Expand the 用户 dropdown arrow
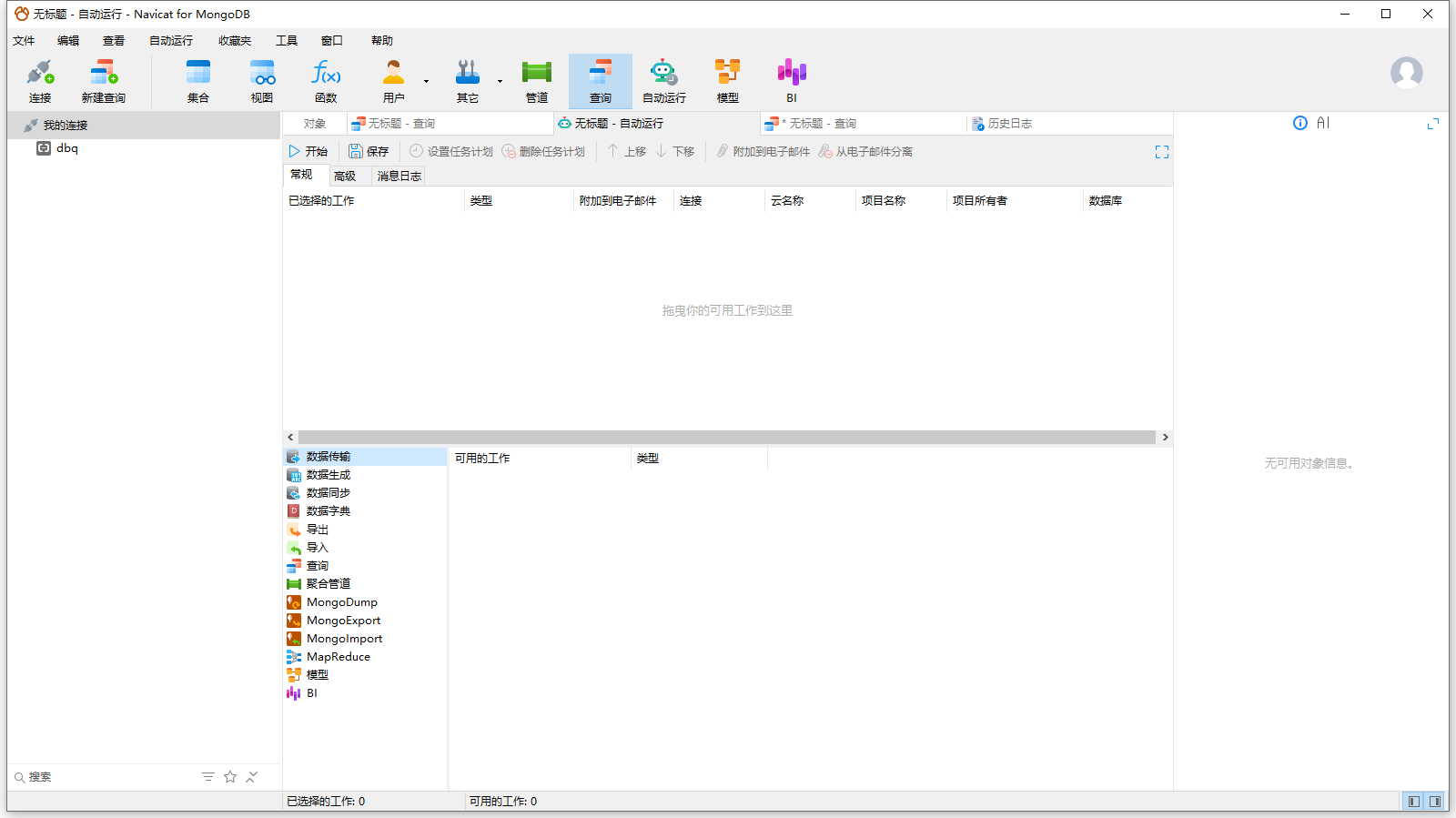 point(426,82)
